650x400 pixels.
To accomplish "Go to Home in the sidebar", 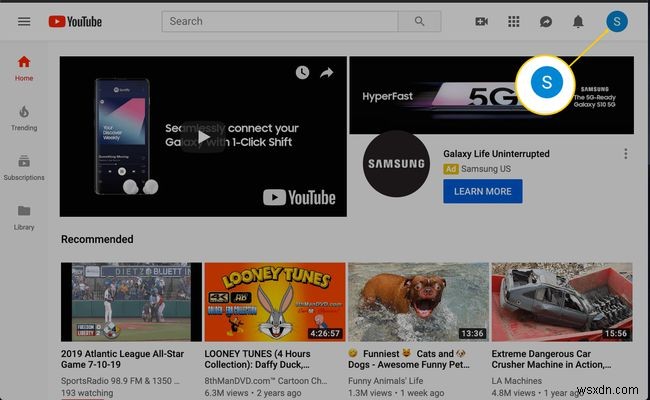I will coord(24,68).
